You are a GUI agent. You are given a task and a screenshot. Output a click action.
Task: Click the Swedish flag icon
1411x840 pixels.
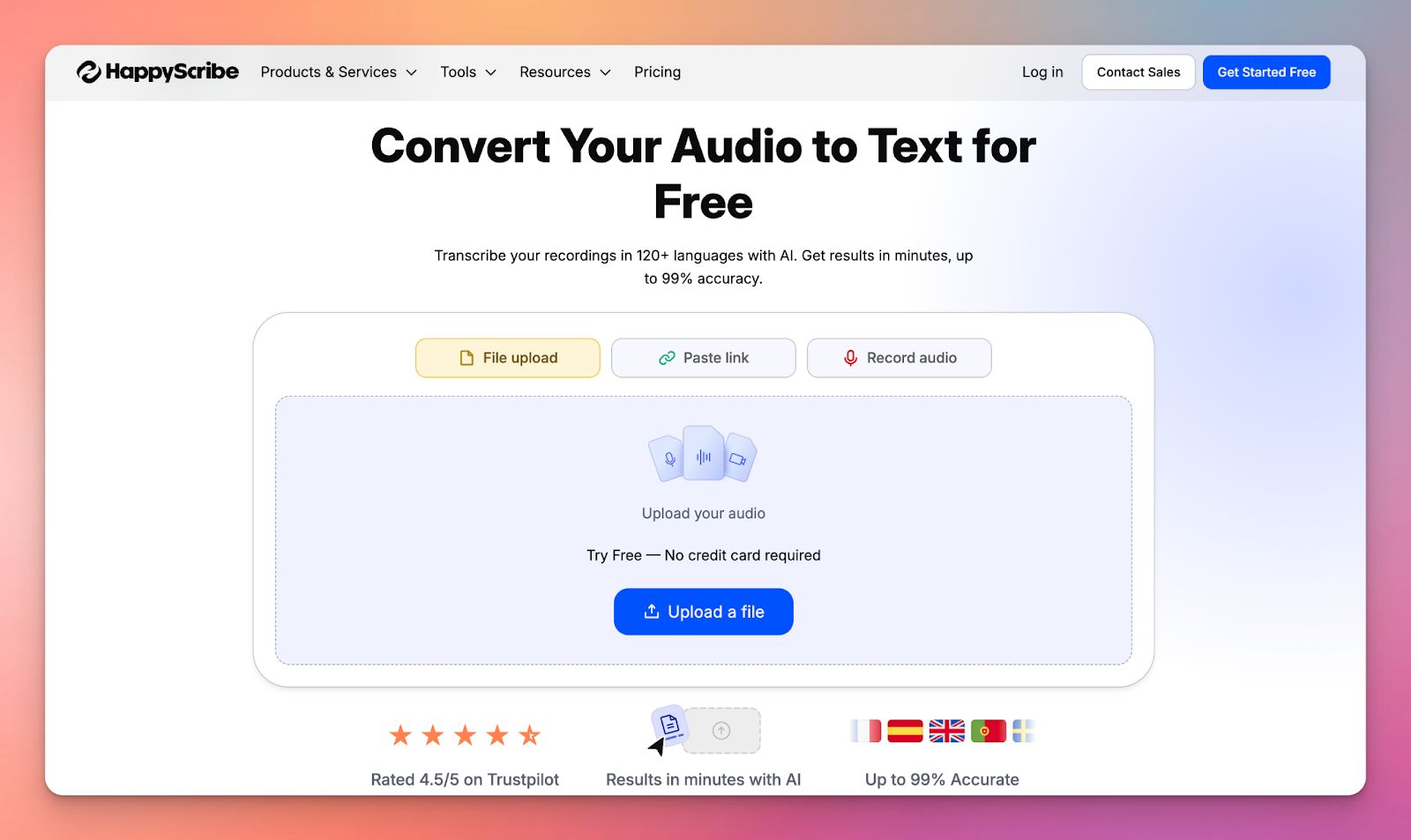point(1025,731)
